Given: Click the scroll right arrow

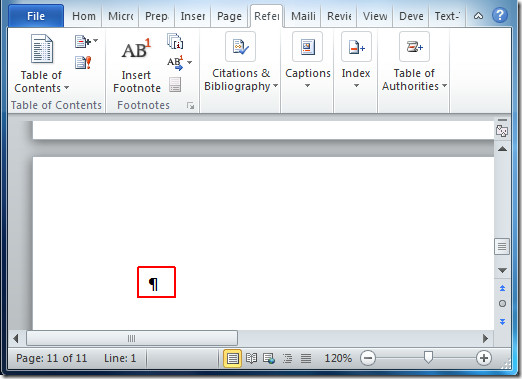Looking at the screenshot, I should (485, 339).
